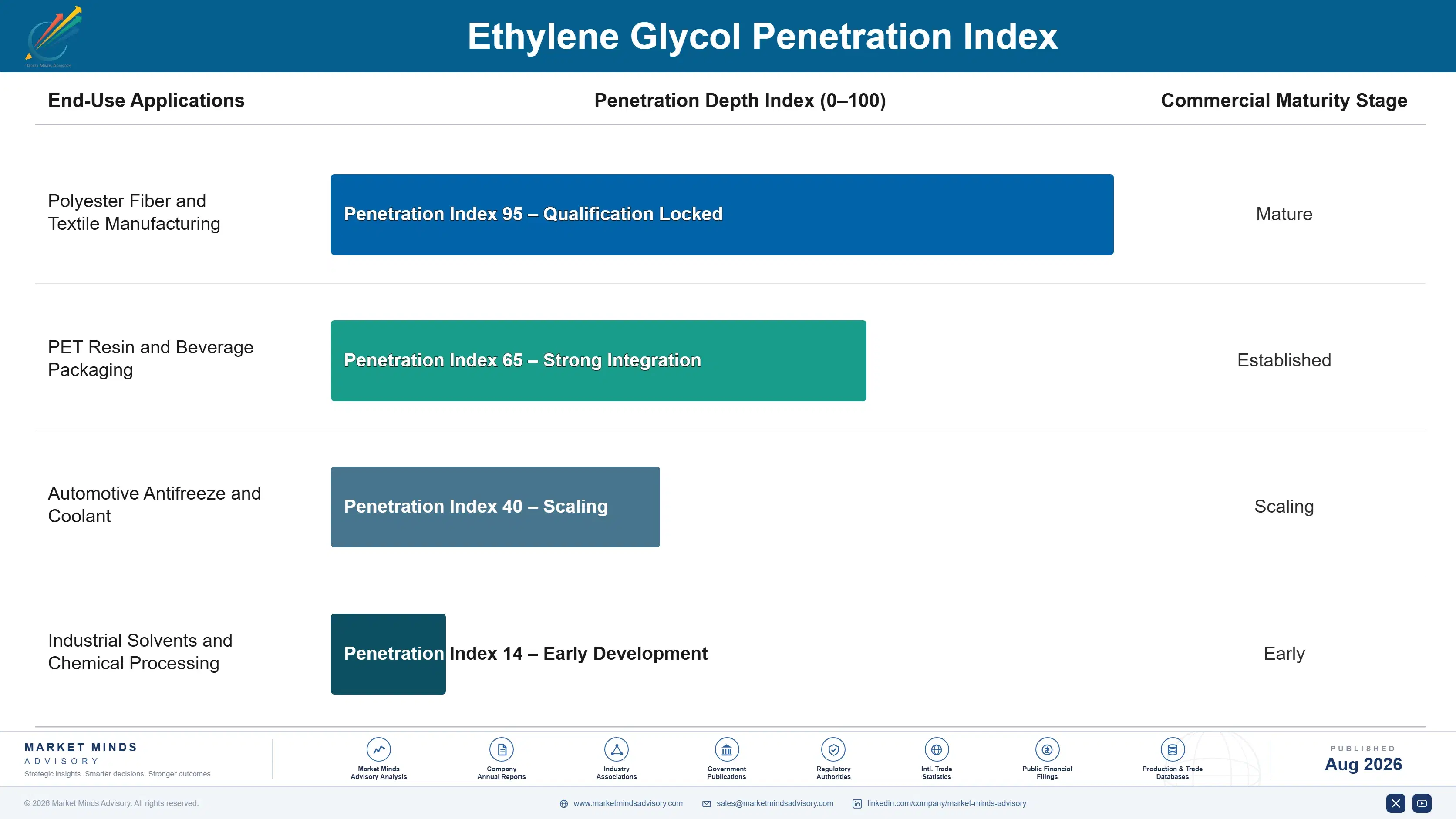Click the 'Mature' maturity stage value
The width and height of the screenshot is (1456, 819).
tap(1284, 214)
